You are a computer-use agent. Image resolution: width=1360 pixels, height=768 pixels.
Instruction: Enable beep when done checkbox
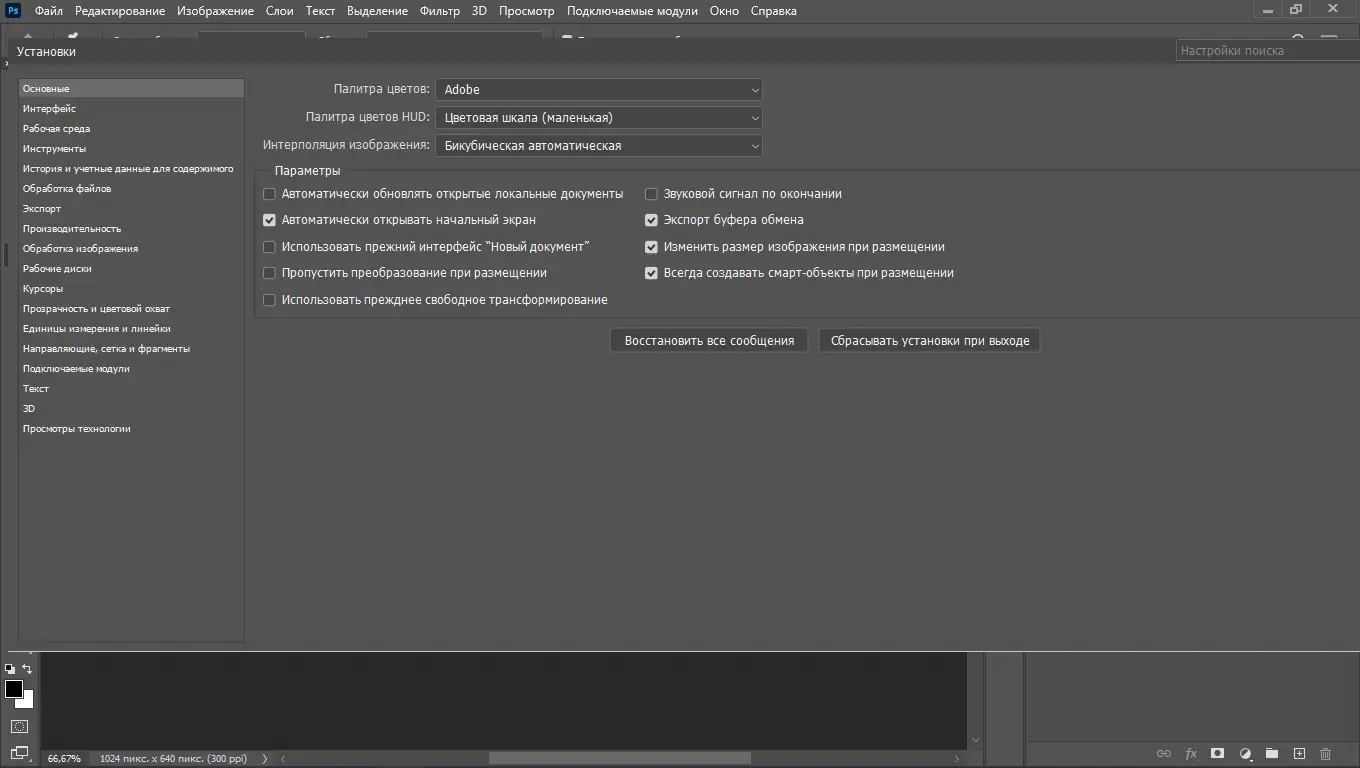tap(651, 194)
